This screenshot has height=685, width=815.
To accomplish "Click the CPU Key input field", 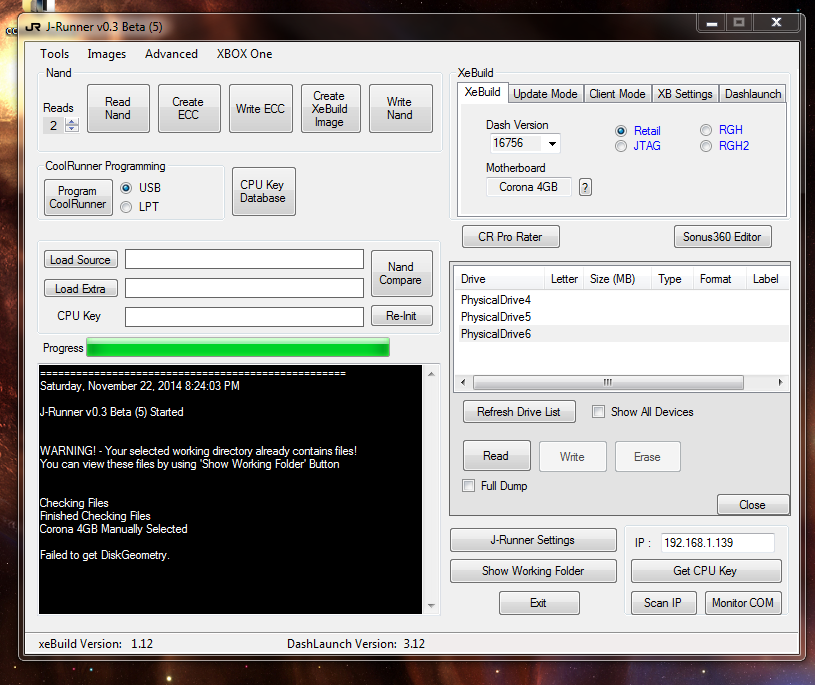I will tap(244, 317).
